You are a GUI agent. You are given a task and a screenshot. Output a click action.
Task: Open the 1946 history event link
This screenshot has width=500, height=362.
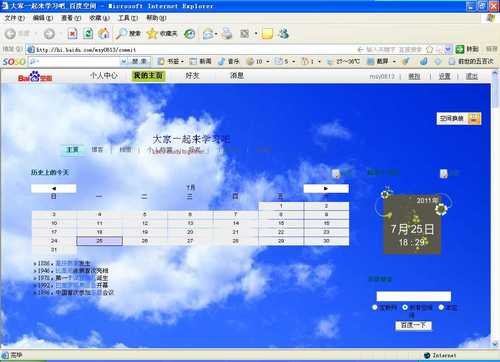[64, 271]
